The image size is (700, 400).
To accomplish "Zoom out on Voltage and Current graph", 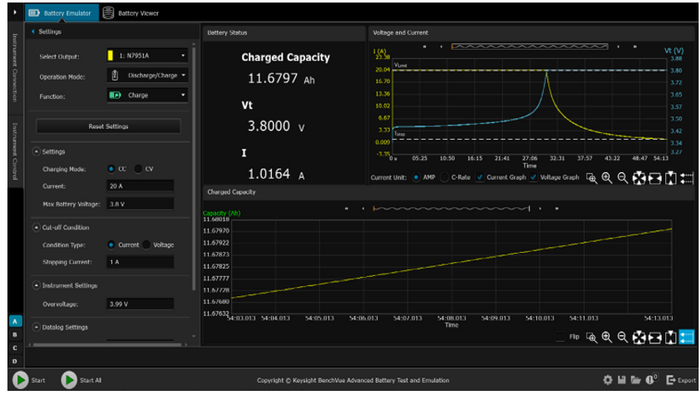I will pos(622,178).
